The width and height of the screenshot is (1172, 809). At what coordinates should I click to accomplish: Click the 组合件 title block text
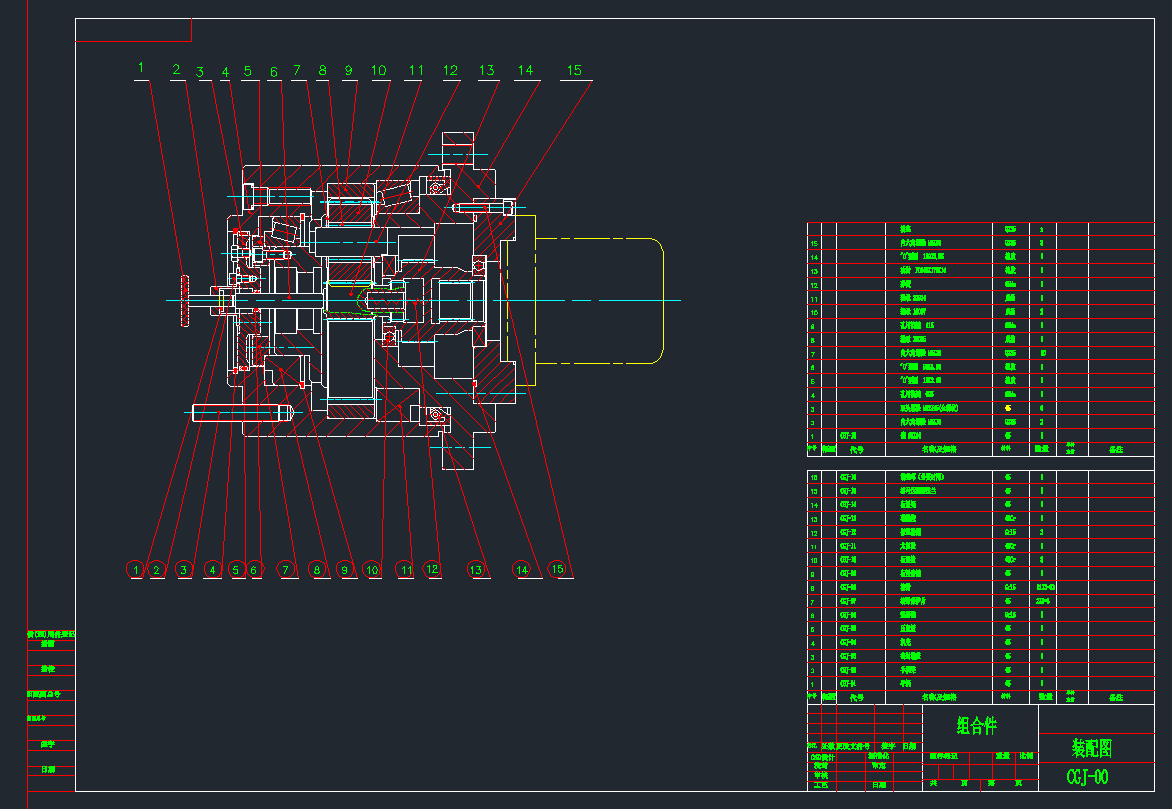[x=976, y=725]
